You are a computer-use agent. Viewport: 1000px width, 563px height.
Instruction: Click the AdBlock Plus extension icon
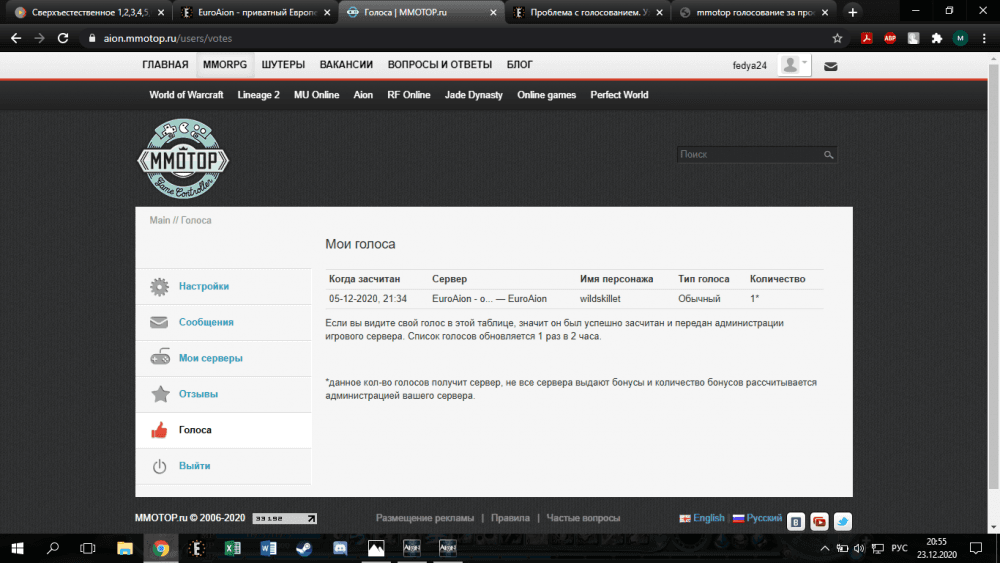click(x=890, y=38)
